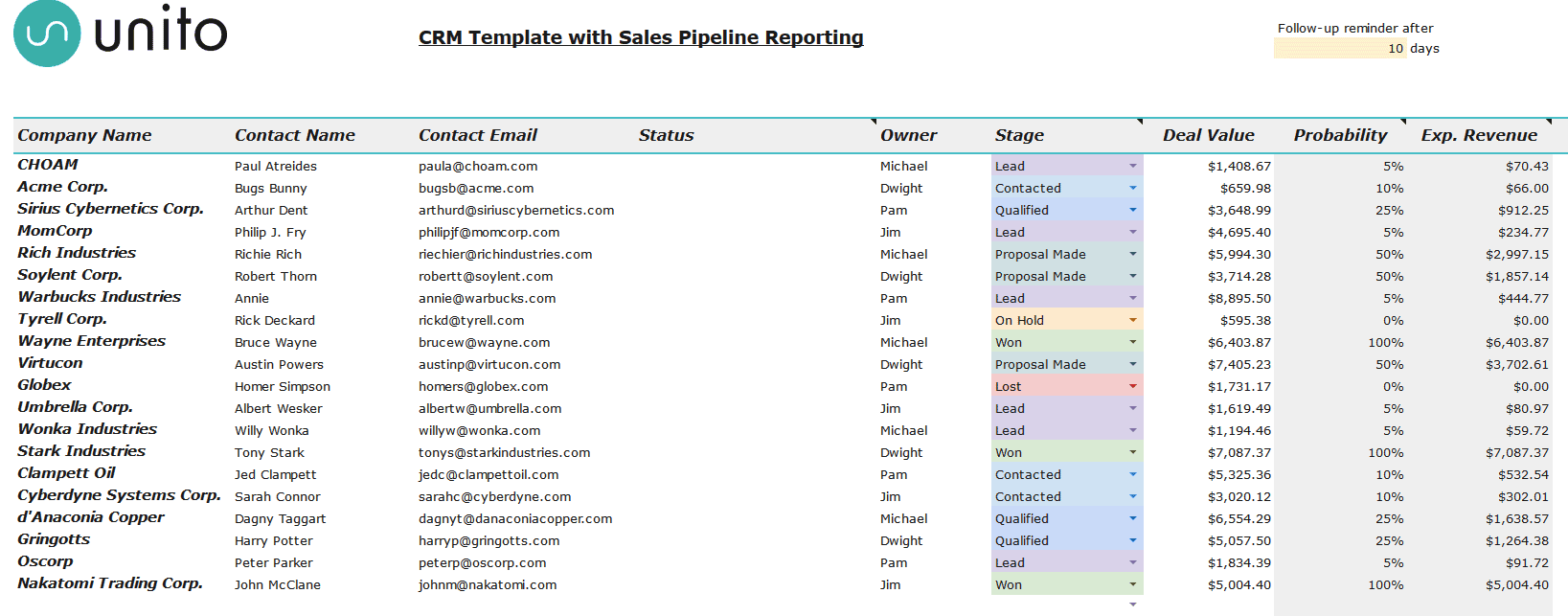Select expected revenue $7,087.37
The width and height of the screenshot is (1568, 616).
(1517, 452)
